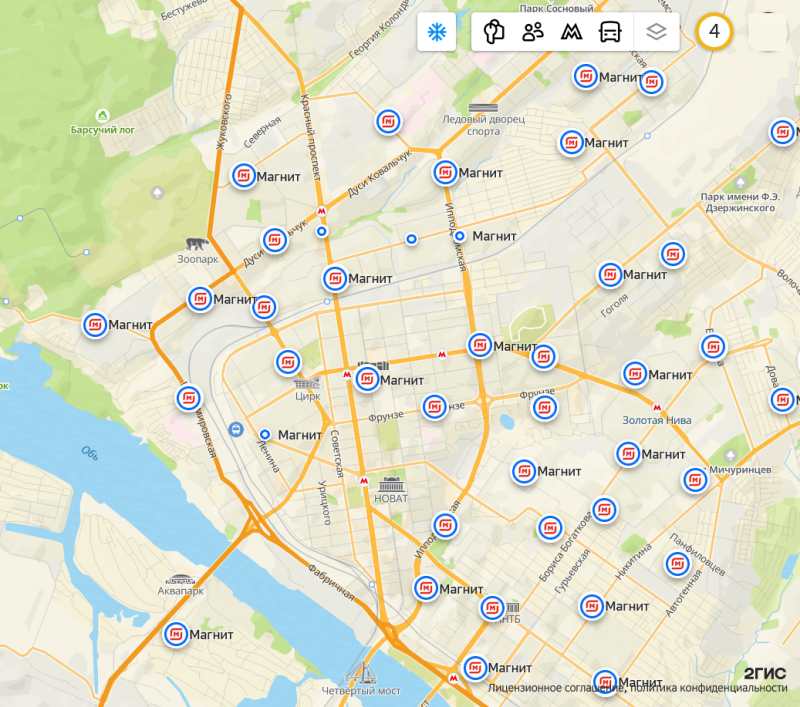Select Магнит marker near Жуковского street
Screen dimensions: 800x707
tap(244, 176)
